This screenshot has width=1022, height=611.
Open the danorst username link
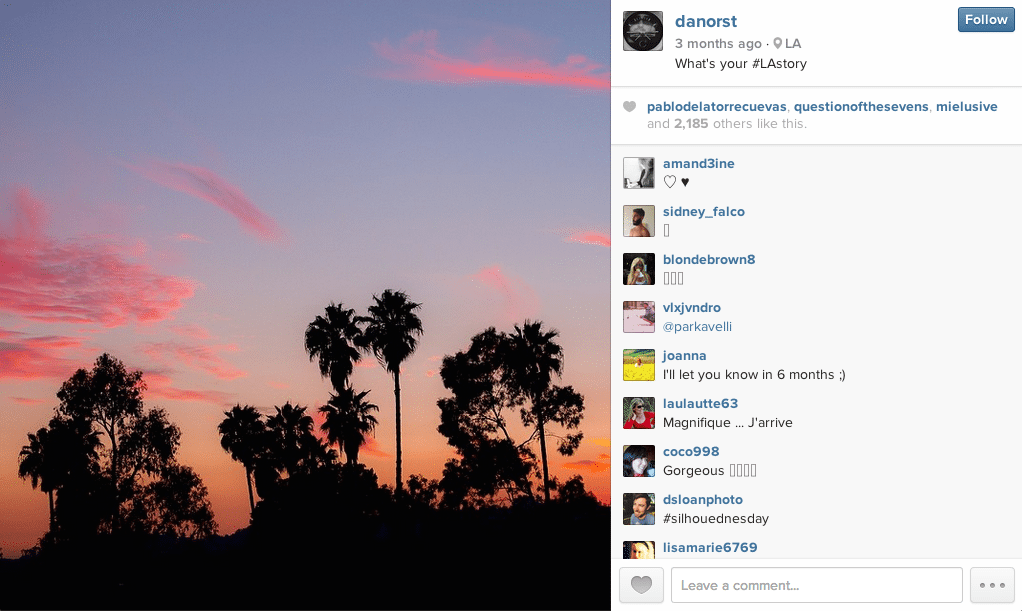[x=706, y=22]
